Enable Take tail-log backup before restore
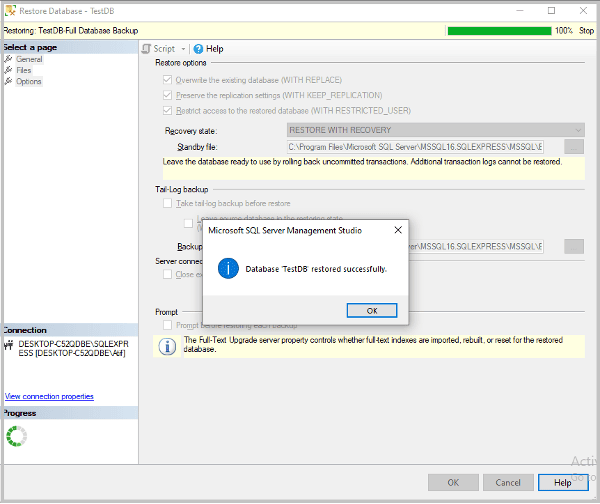The image size is (600, 504). [x=167, y=203]
